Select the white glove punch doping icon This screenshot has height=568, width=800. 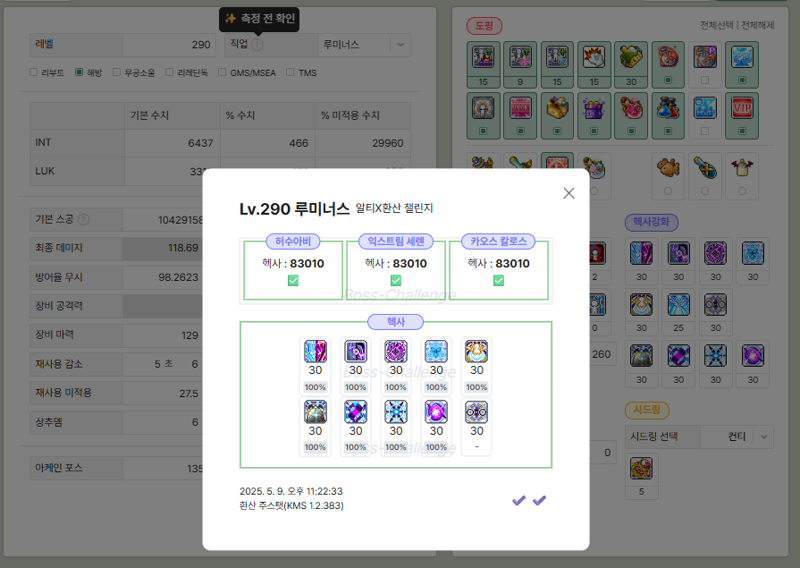(594, 57)
